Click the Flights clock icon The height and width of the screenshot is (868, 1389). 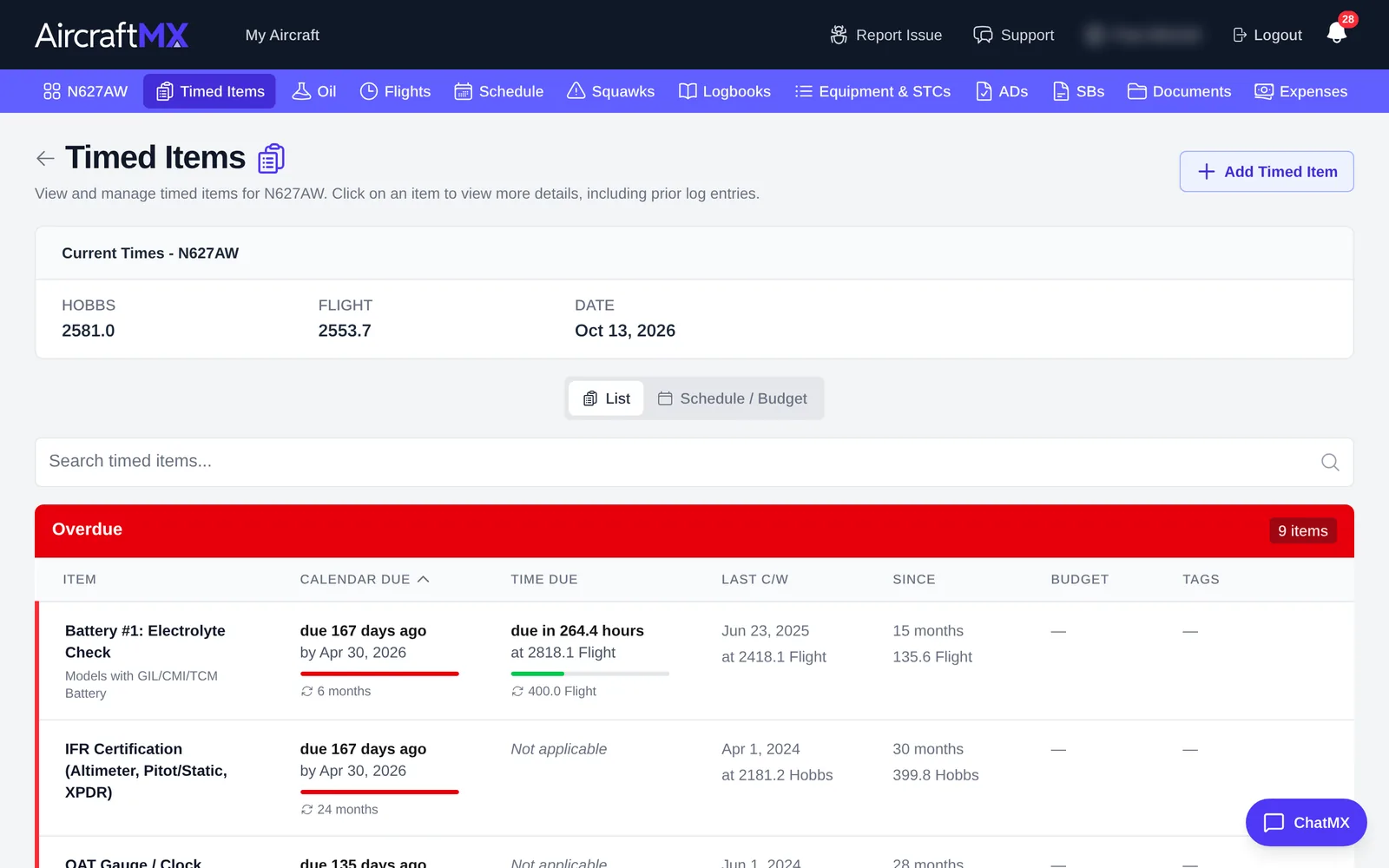(x=369, y=91)
